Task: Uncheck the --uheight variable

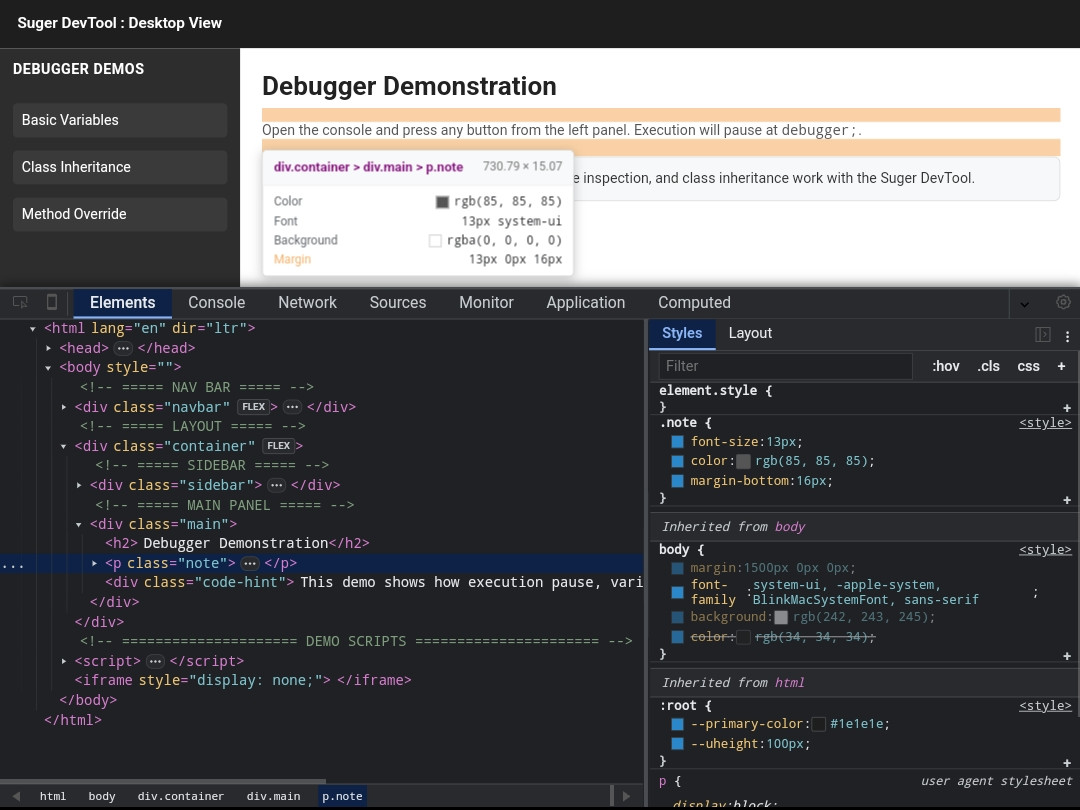Action: [x=677, y=744]
